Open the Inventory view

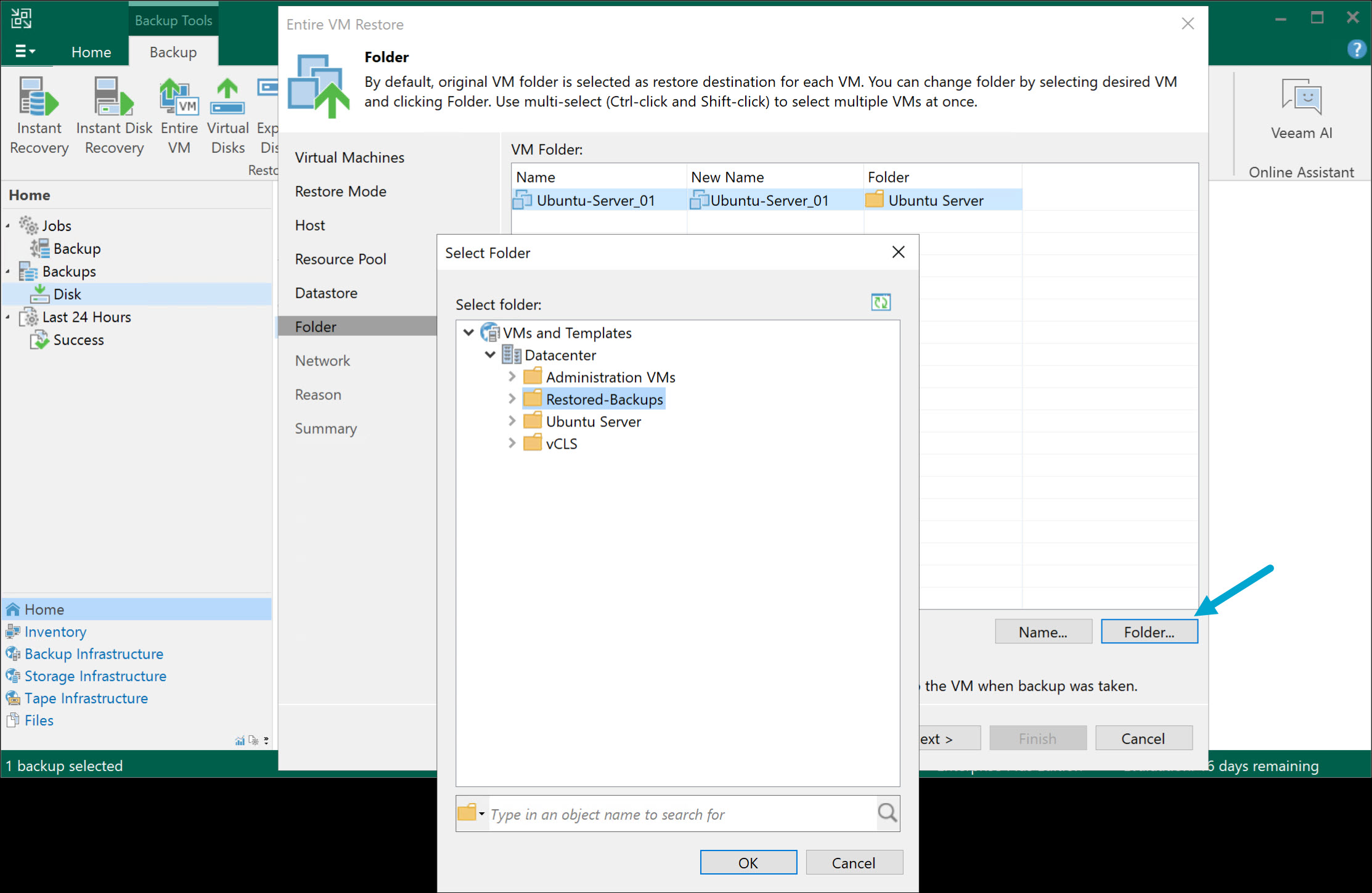click(54, 631)
